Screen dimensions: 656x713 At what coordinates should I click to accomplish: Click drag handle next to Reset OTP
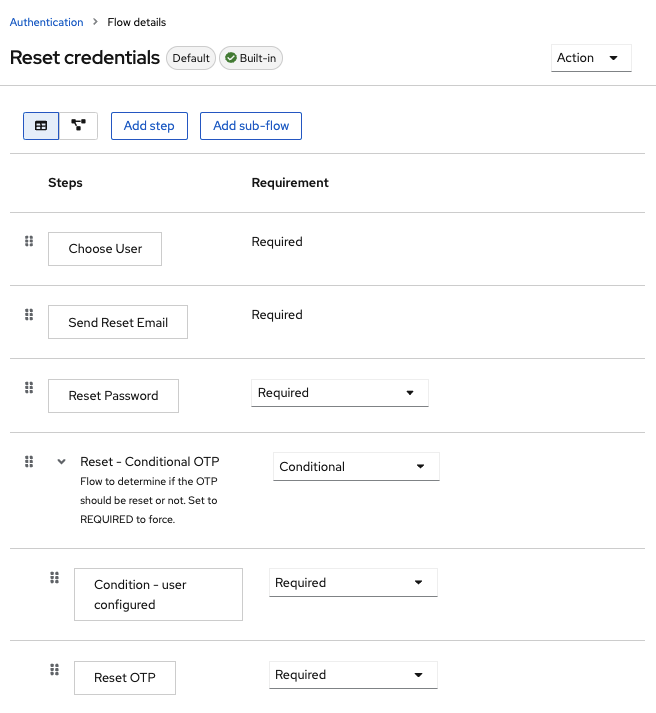[x=55, y=670]
